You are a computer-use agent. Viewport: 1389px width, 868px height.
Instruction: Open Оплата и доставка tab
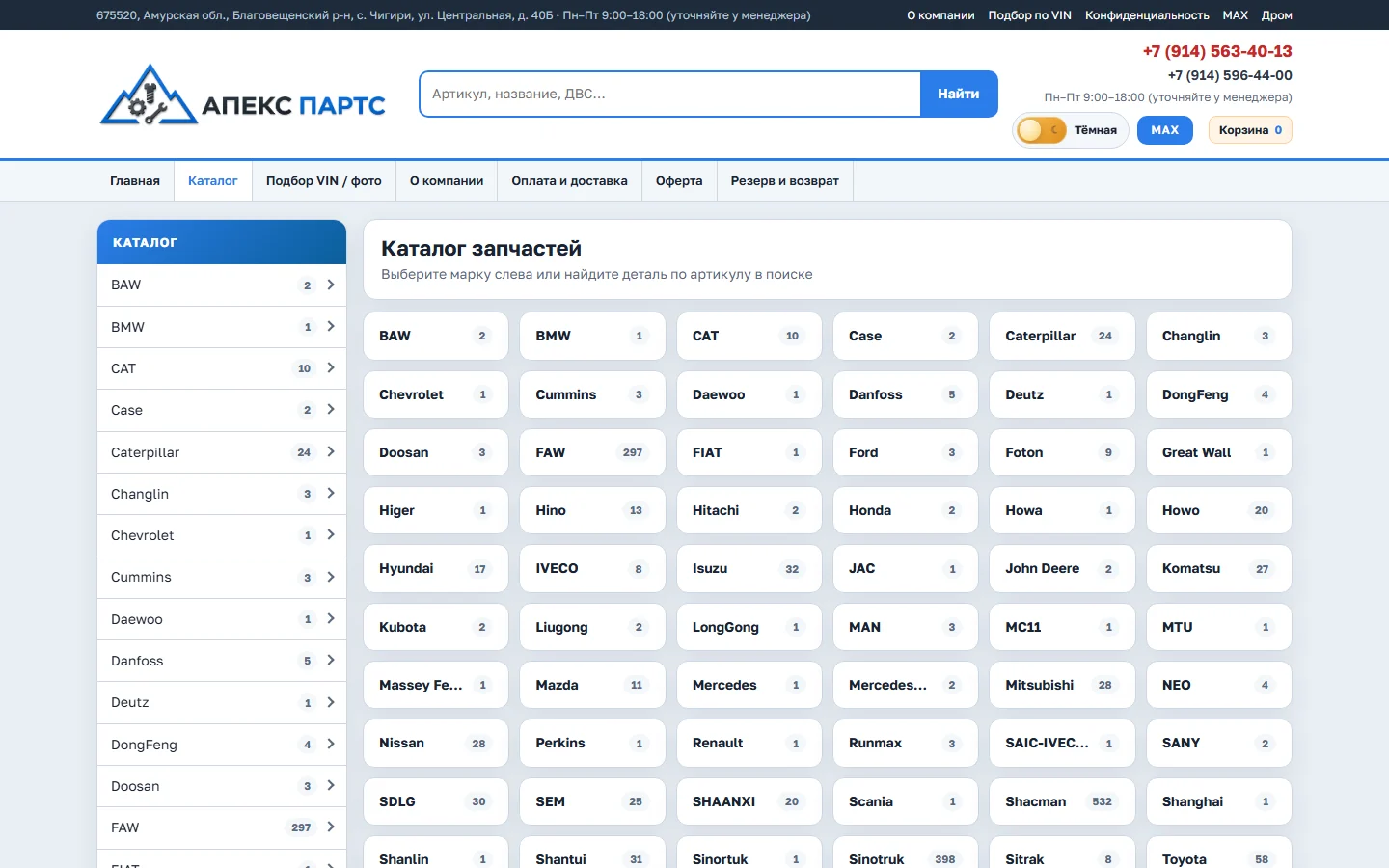[570, 180]
